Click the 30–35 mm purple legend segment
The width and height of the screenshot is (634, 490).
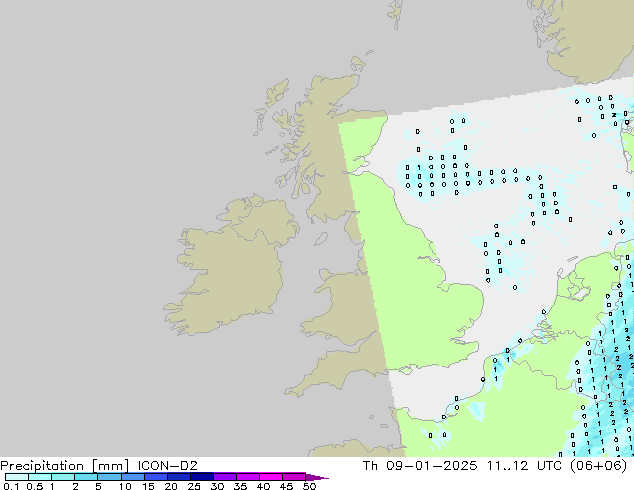pyautogui.click(x=224, y=477)
